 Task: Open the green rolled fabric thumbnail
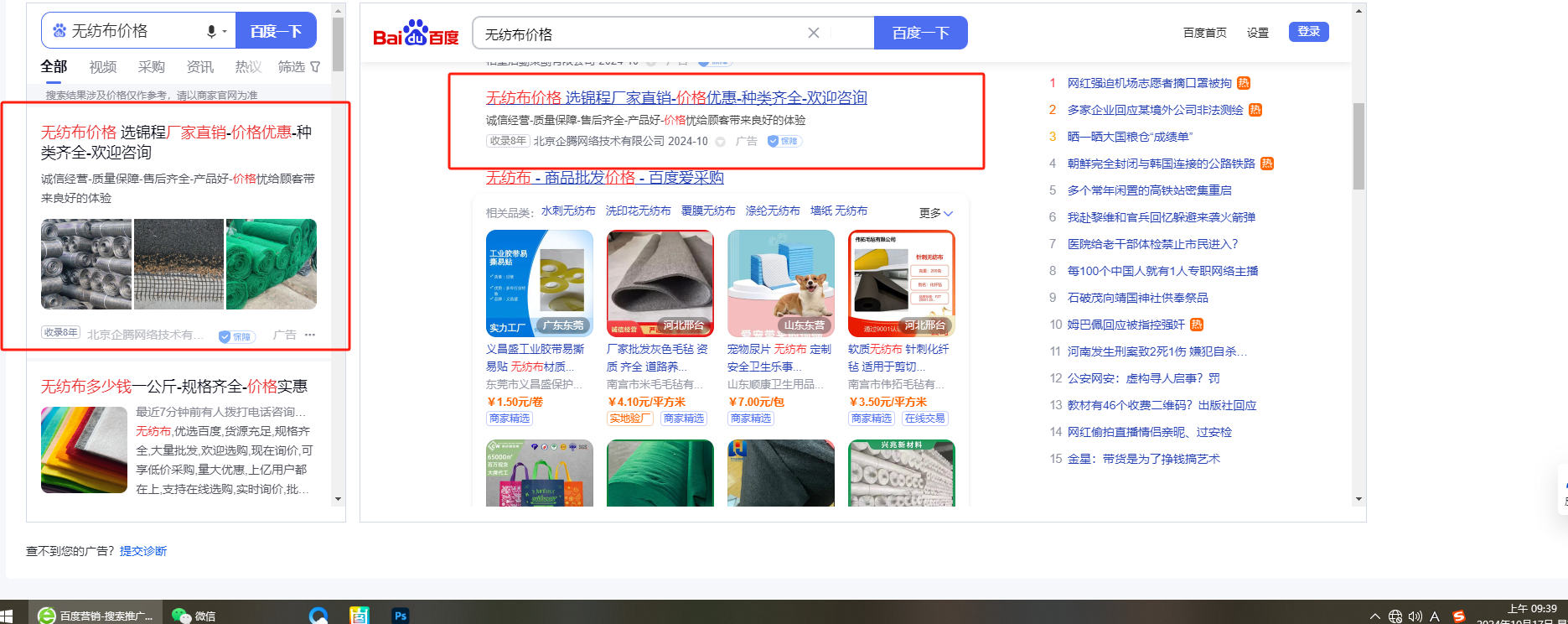(272, 264)
